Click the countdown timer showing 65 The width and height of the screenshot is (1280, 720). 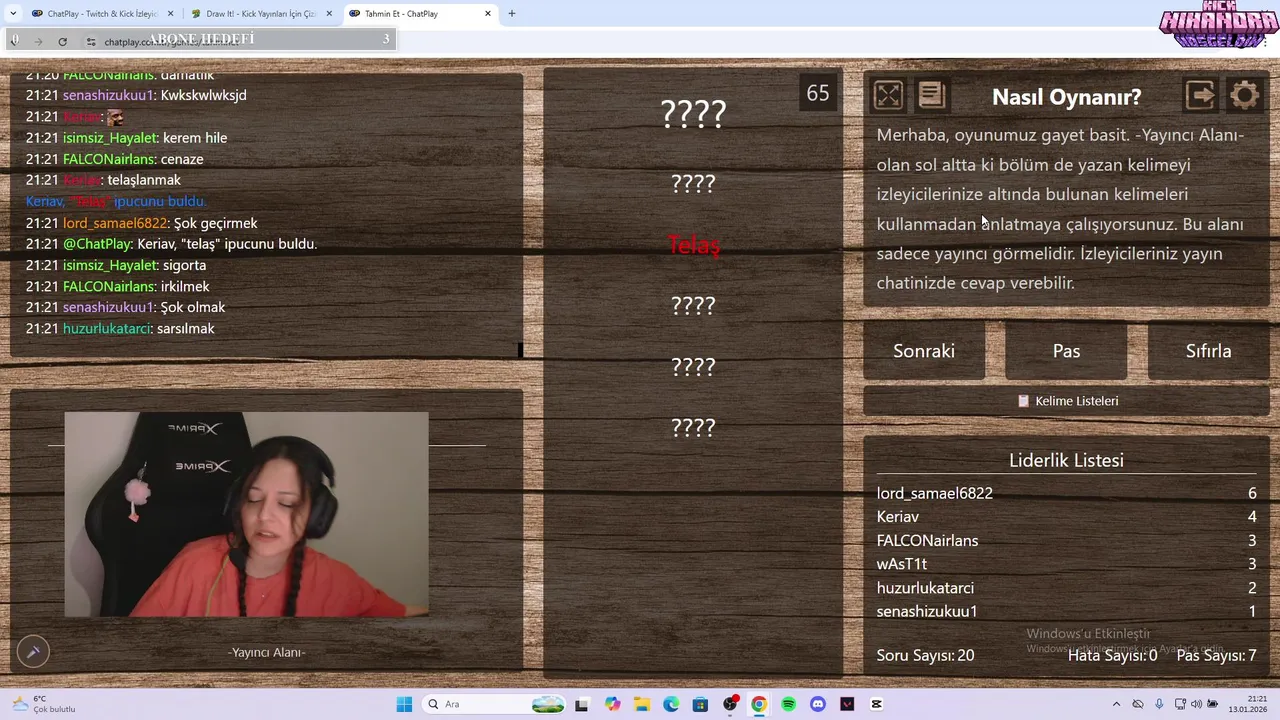tap(818, 93)
